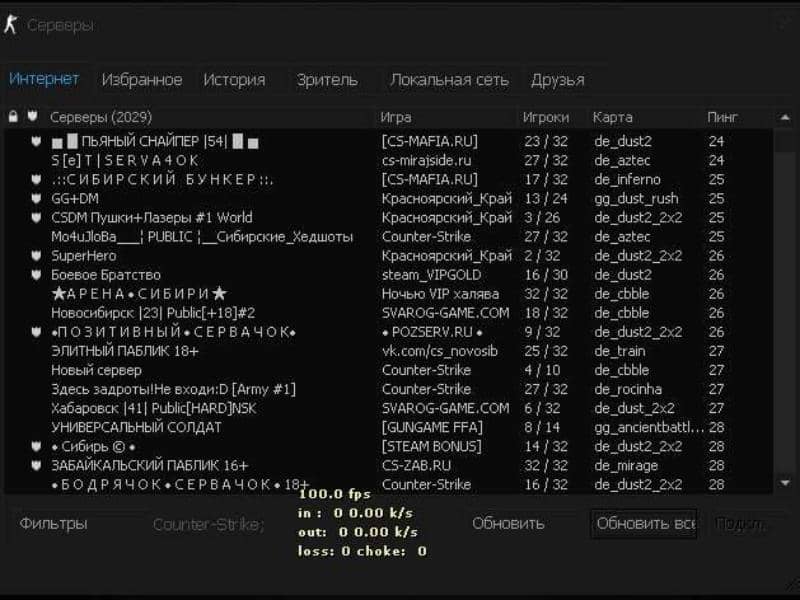Click shield icon of ЗАБАЙКАЛЬСКИЙ ПАБЛИК 16+ row
Image resolution: width=800 pixels, height=600 pixels.
36,465
